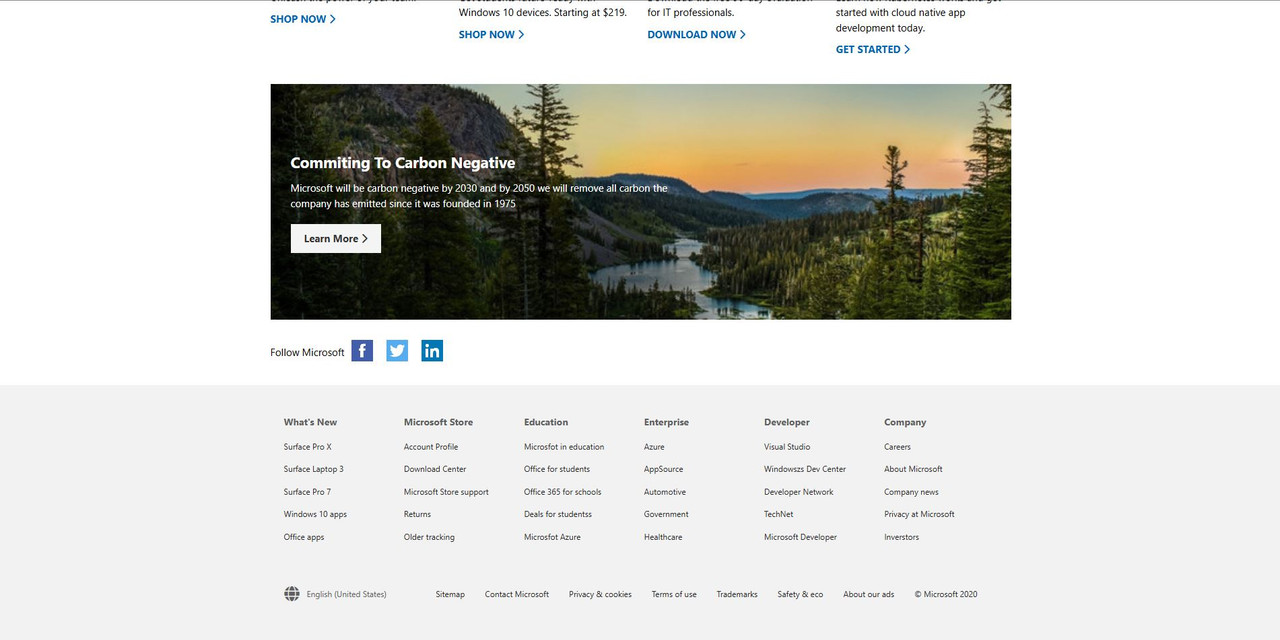Open Contact Microsoft link

coord(517,594)
